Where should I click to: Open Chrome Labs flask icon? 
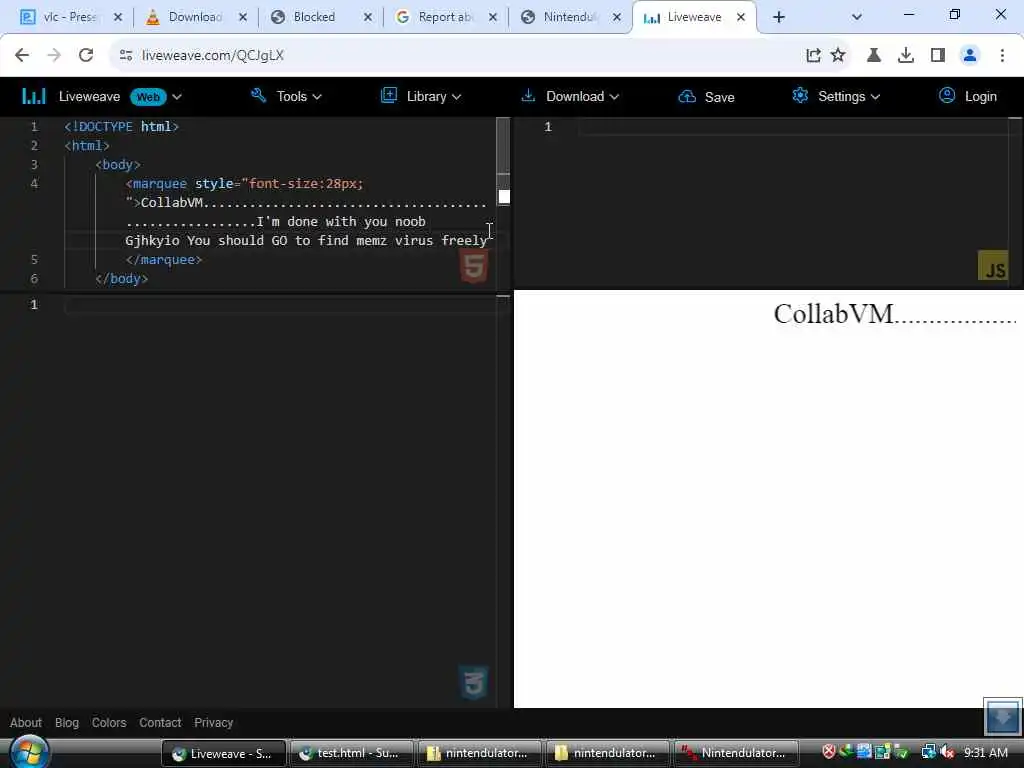point(874,55)
